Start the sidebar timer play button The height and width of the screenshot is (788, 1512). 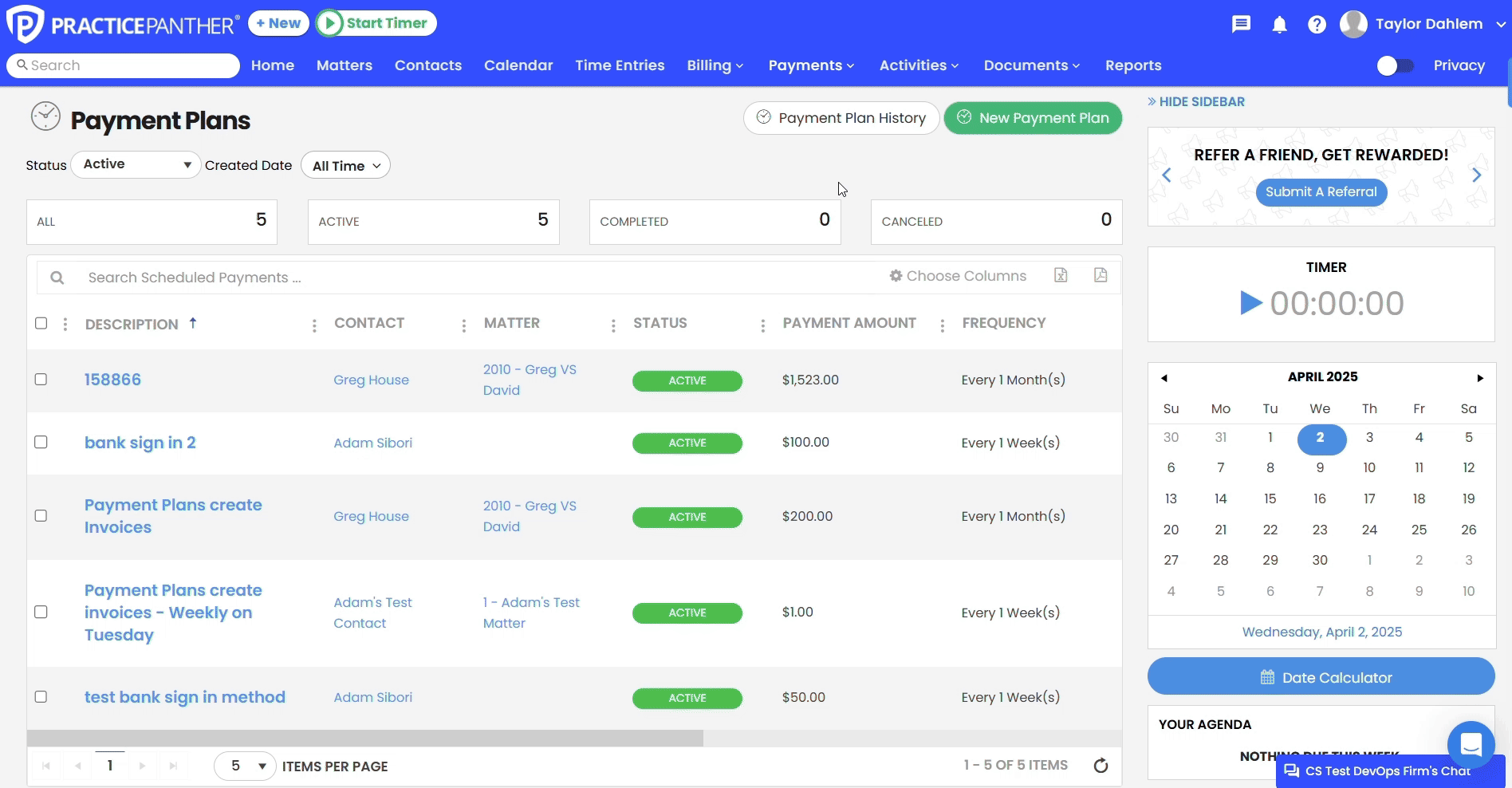pyautogui.click(x=1250, y=303)
